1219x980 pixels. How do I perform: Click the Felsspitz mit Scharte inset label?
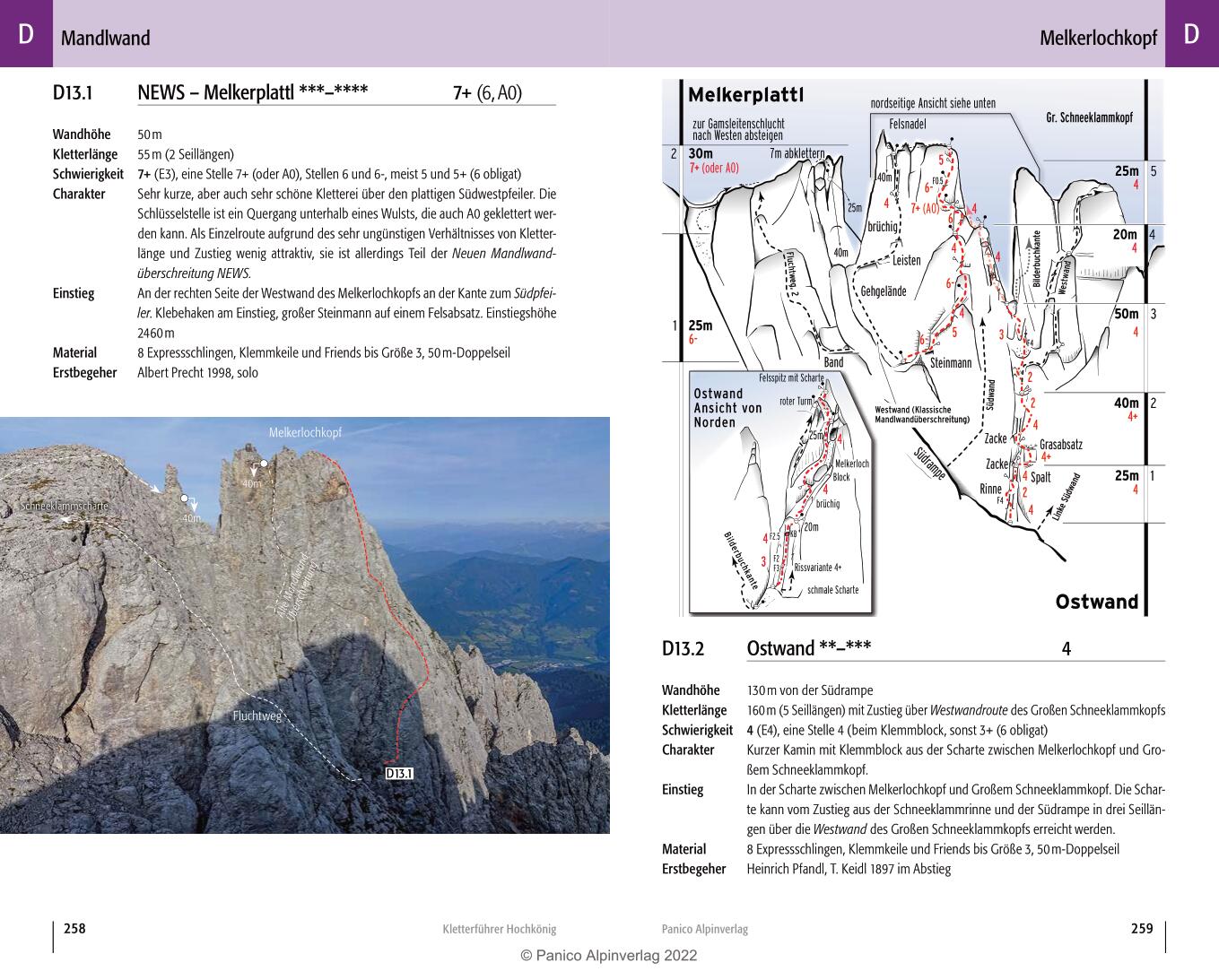point(791,378)
